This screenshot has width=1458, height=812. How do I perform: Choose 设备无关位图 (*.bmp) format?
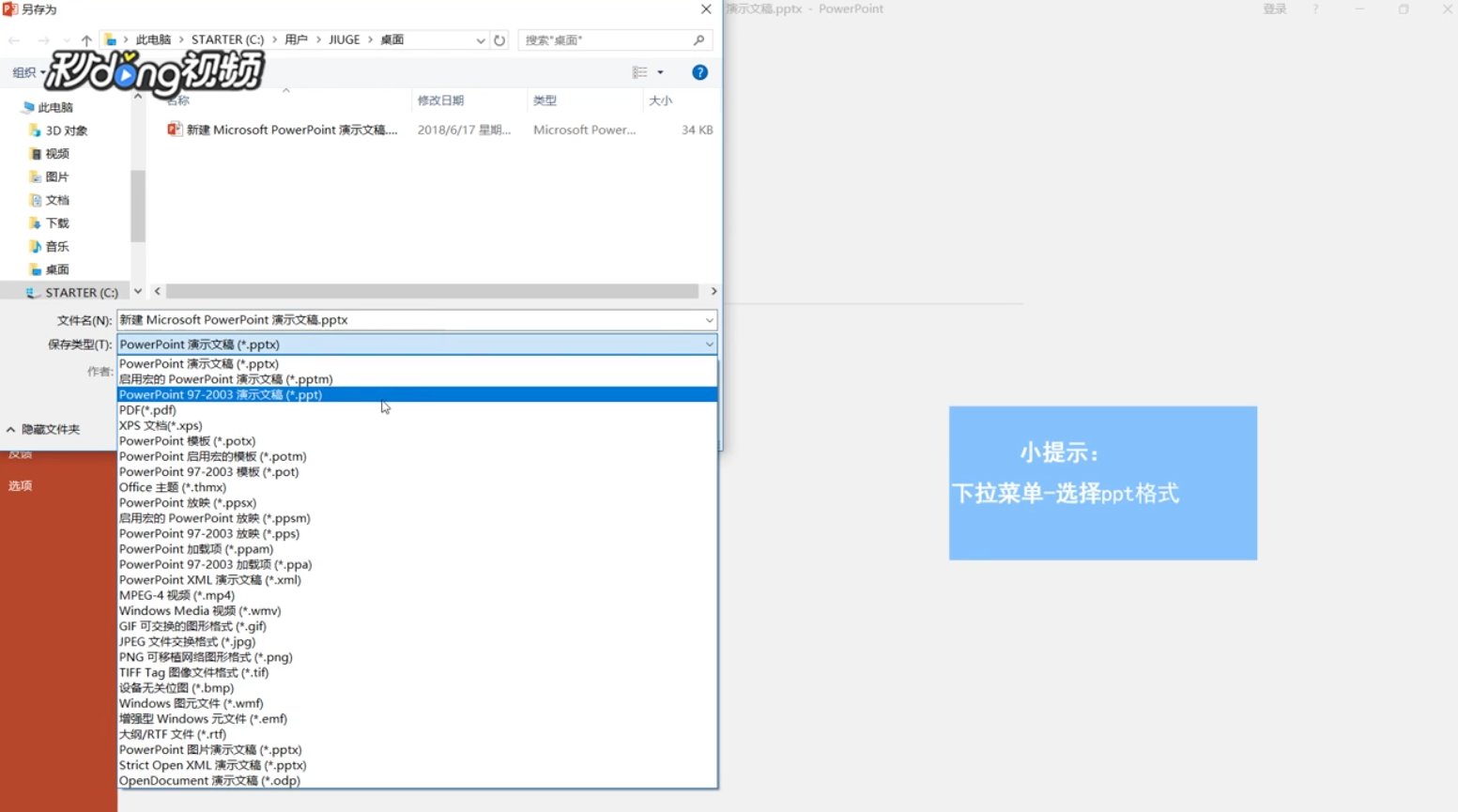coord(417,688)
